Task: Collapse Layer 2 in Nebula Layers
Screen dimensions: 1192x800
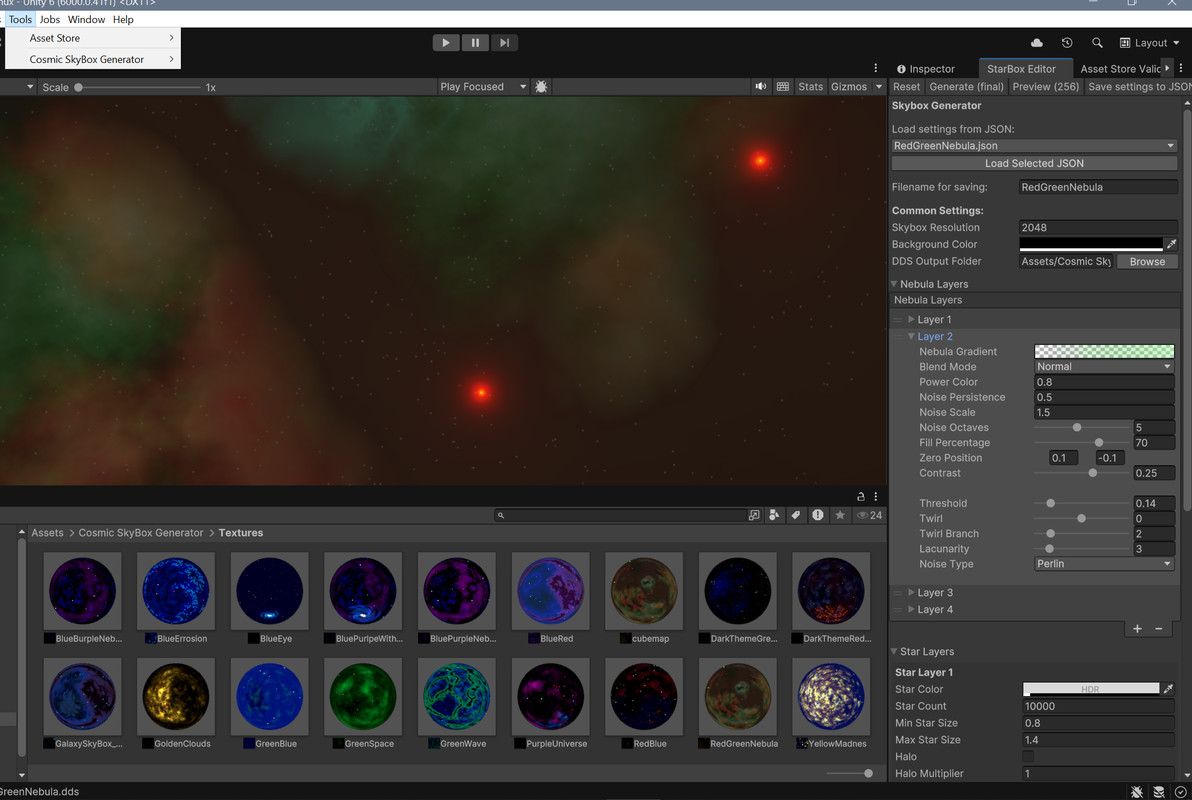Action: tap(911, 336)
